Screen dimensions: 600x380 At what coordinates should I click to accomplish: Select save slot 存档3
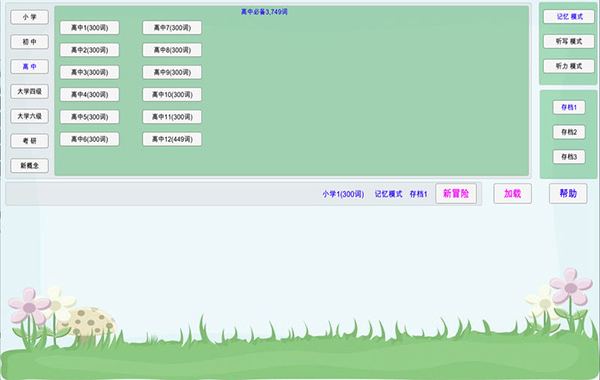pos(569,157)
